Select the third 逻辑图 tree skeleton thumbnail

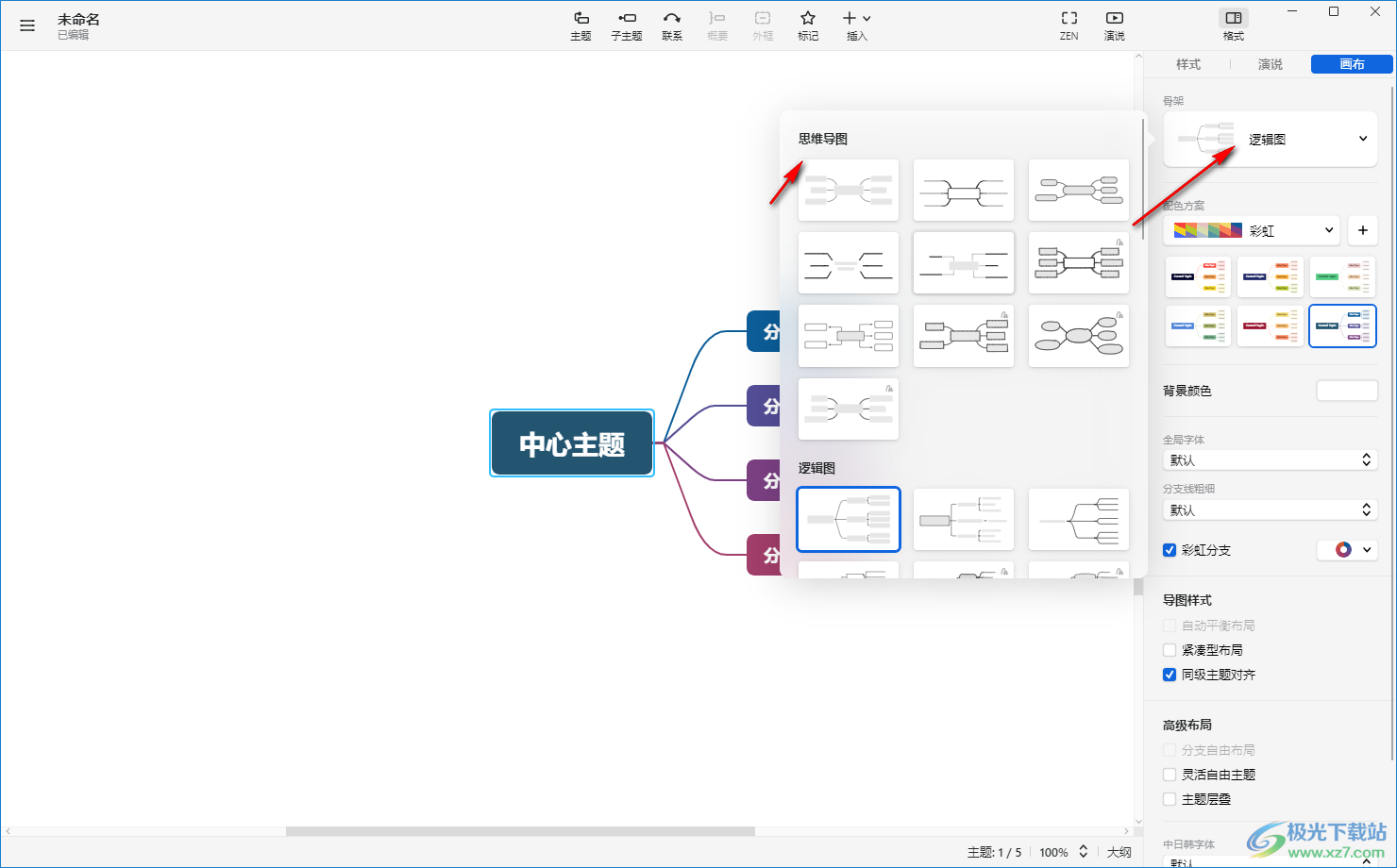pyautogui.click(x=1079, y=519)
